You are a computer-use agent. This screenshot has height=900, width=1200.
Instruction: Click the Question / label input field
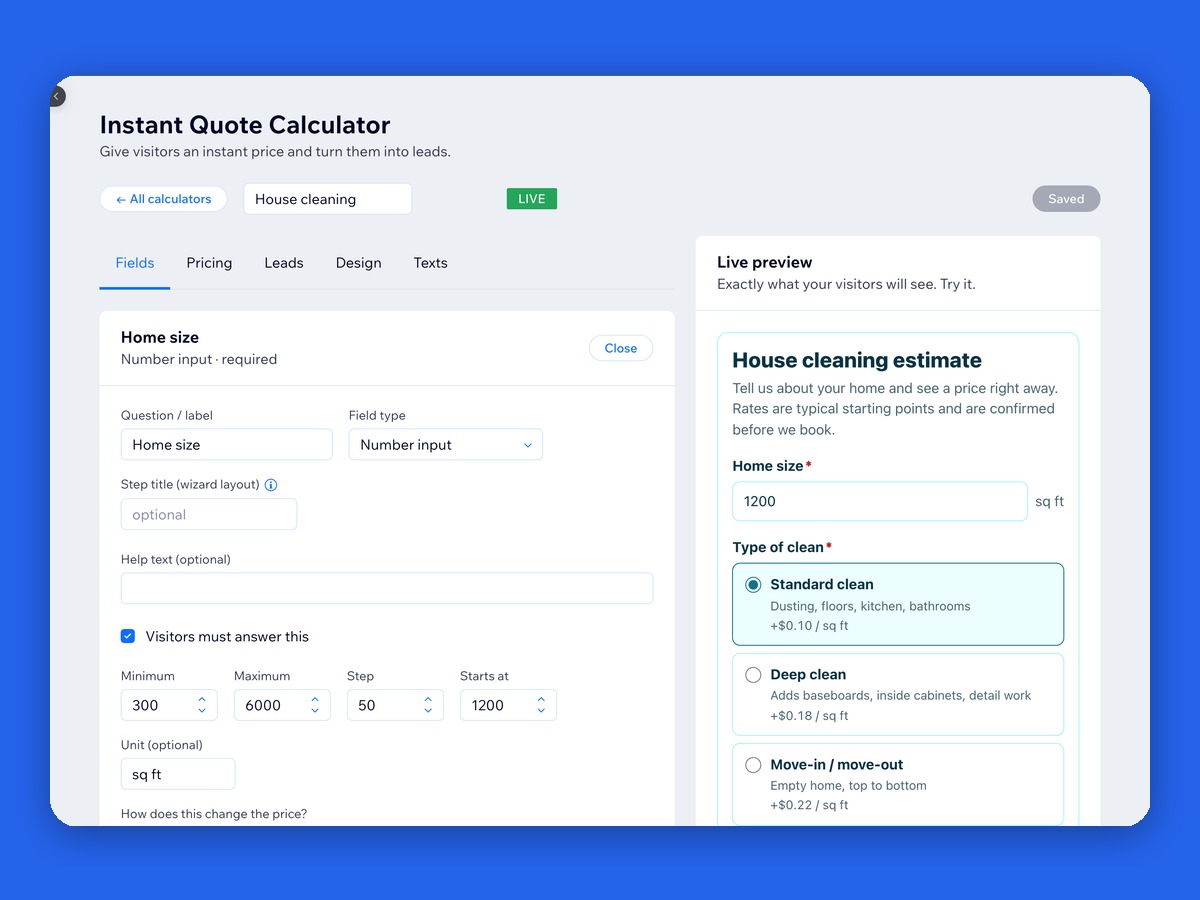click(227, 445)
